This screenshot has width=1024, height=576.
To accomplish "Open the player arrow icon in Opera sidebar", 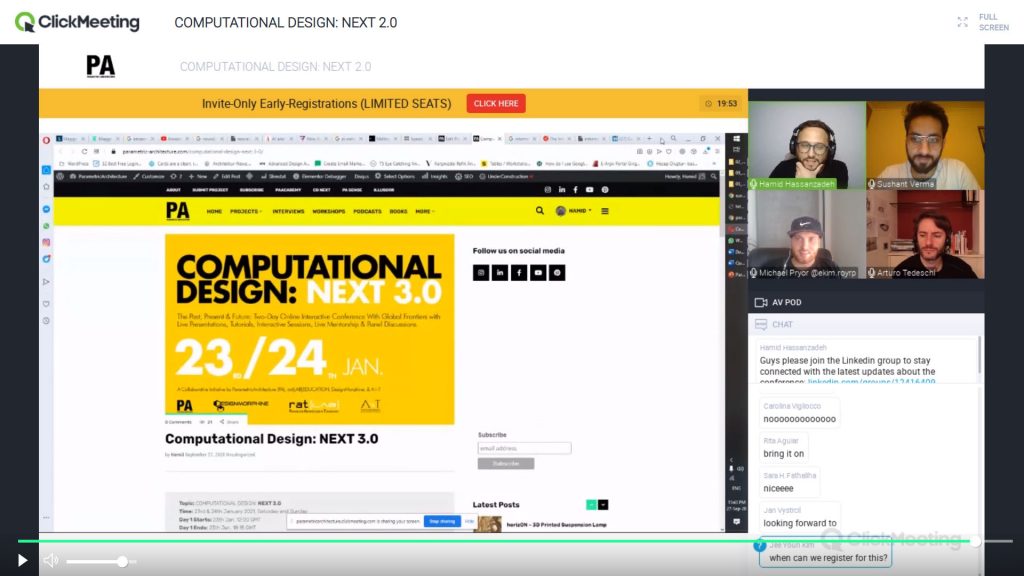I will 46,281.
